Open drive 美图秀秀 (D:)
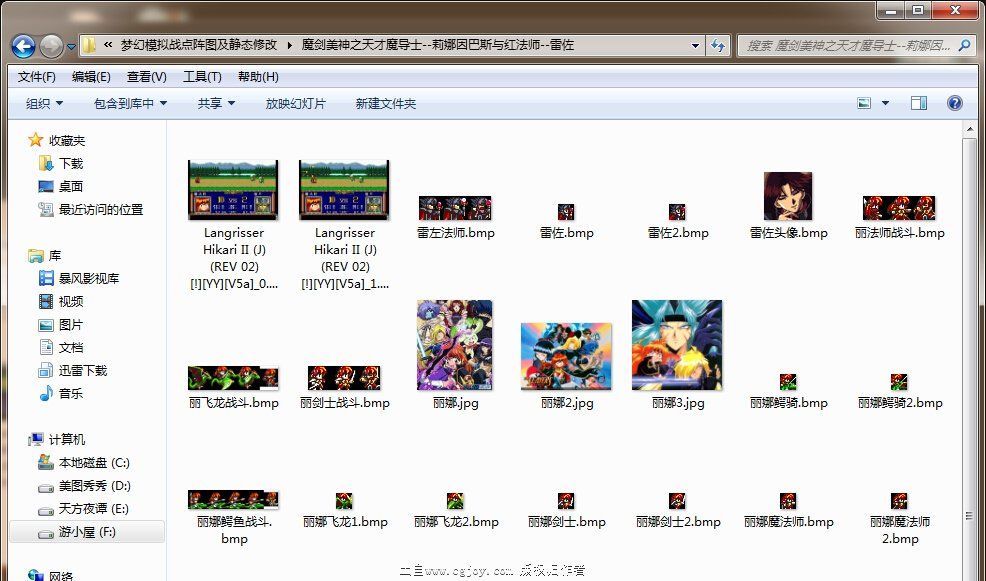The image size is (986, 581). pyautogui.click(x=84, y=485)
